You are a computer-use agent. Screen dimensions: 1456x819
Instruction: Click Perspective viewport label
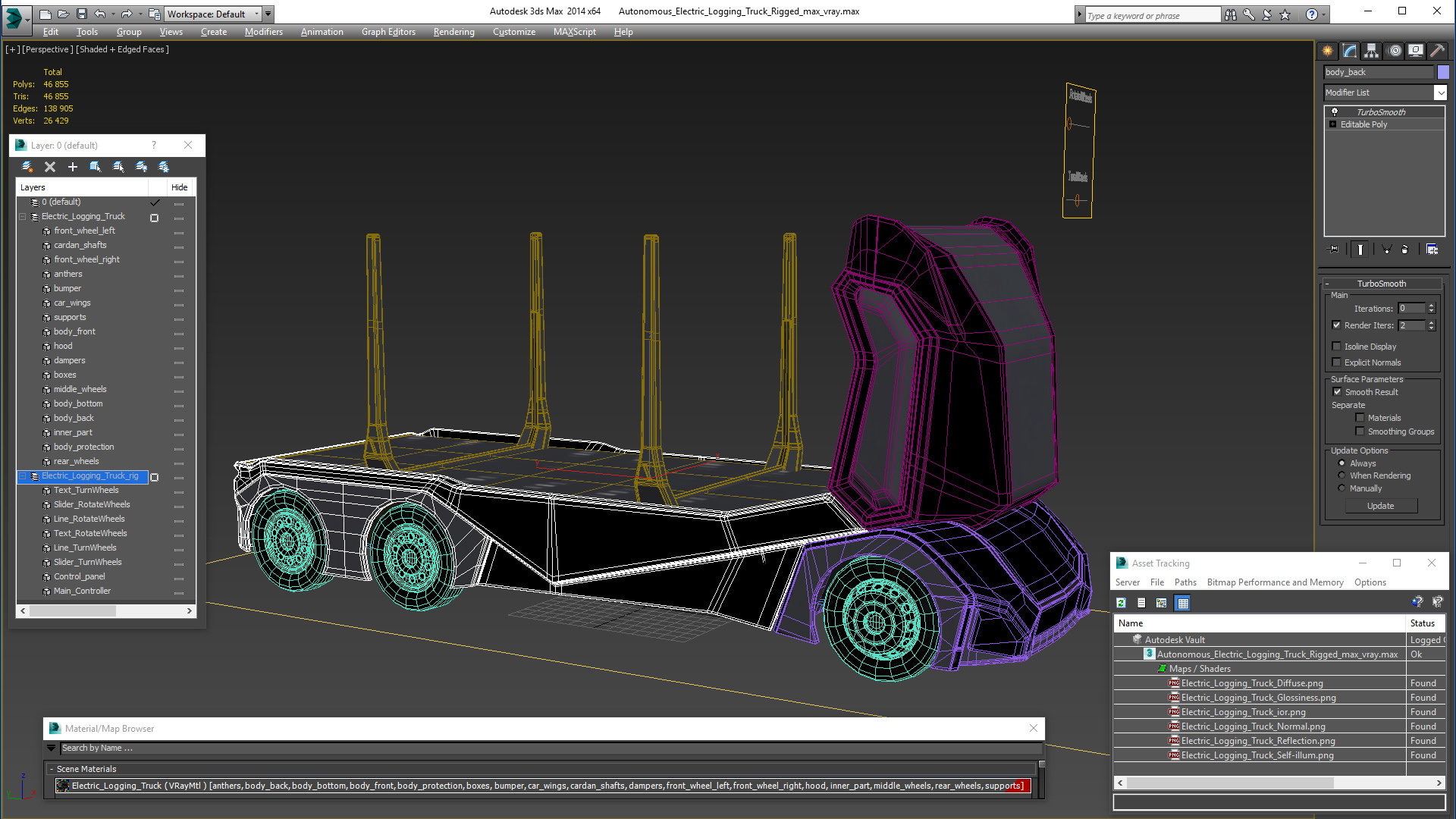point(48,49)
